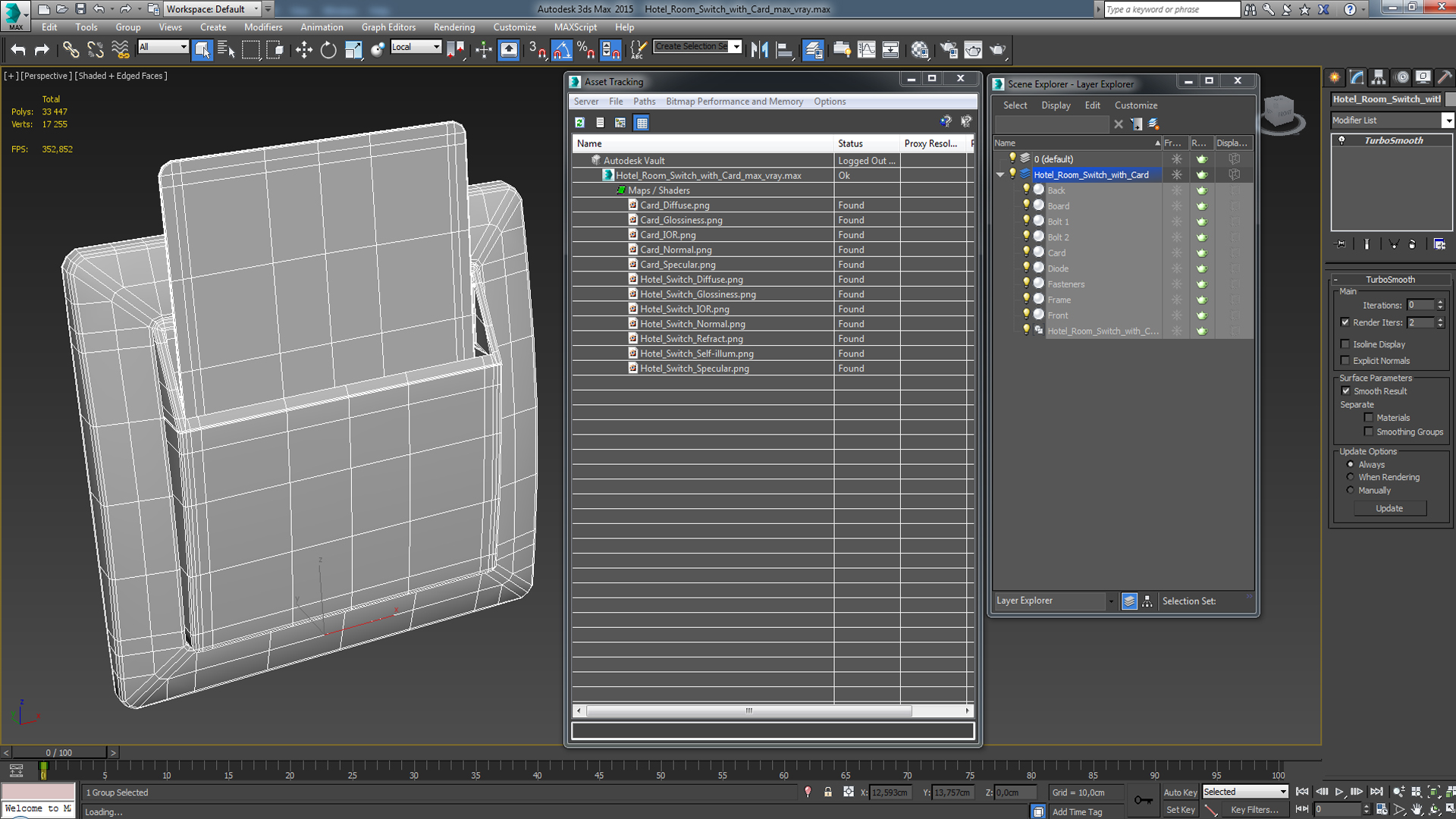Image resolution: width=1456 pixels, height=819 pixels.
Task: Click the Redo arrow in main toolbar
Action: [42, 50]
